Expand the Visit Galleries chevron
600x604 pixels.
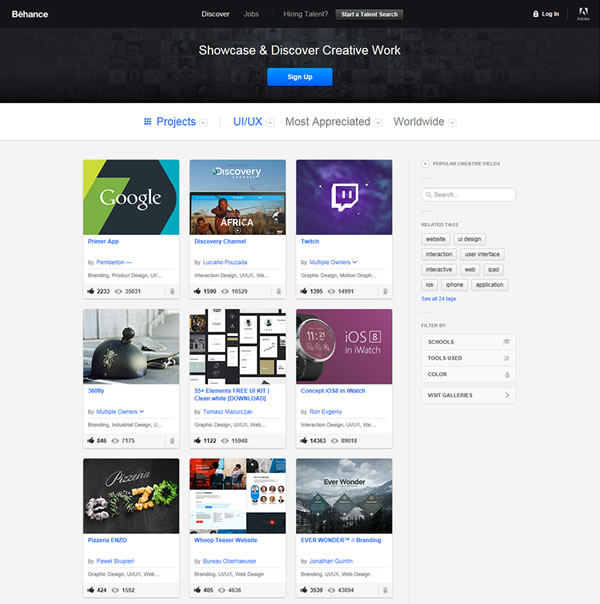point(507,395)
